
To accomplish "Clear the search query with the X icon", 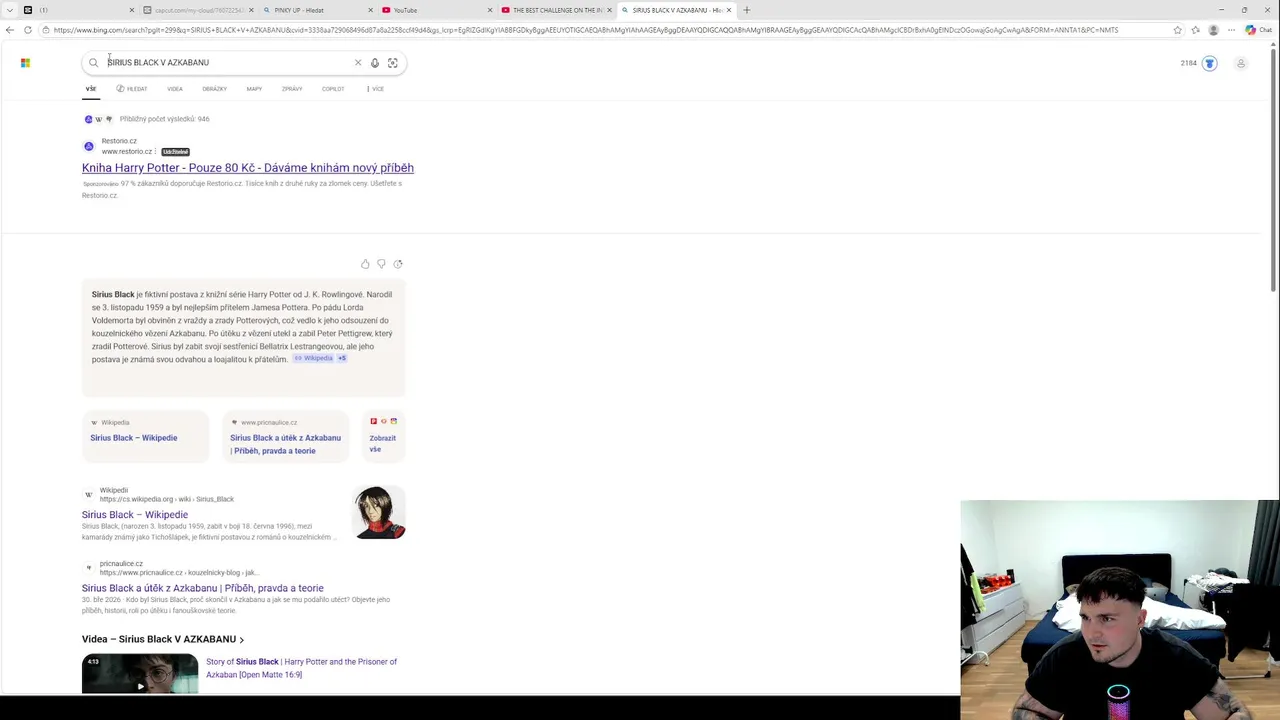I will 358,63.
